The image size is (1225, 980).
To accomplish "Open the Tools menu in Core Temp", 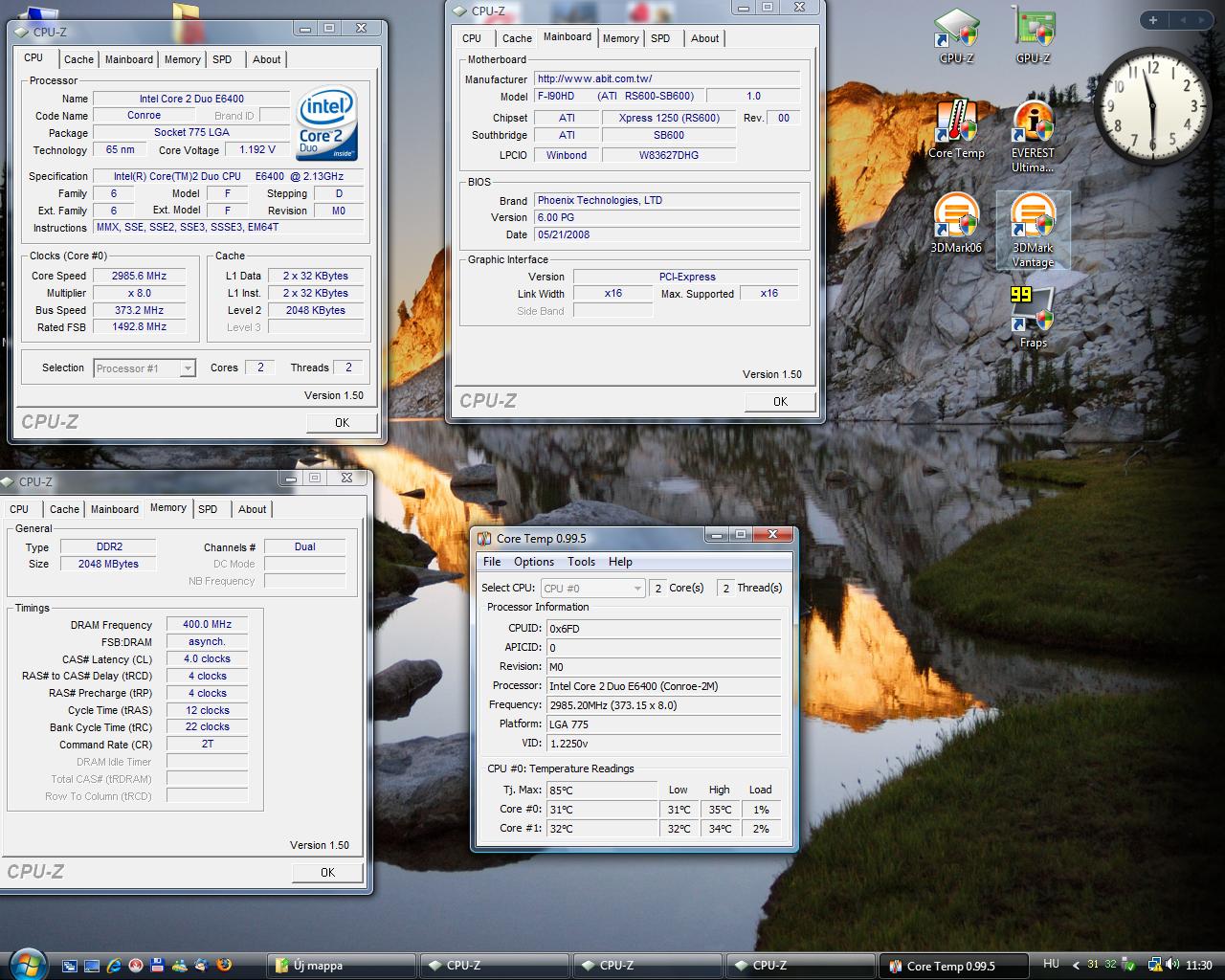I will (581, 562).
